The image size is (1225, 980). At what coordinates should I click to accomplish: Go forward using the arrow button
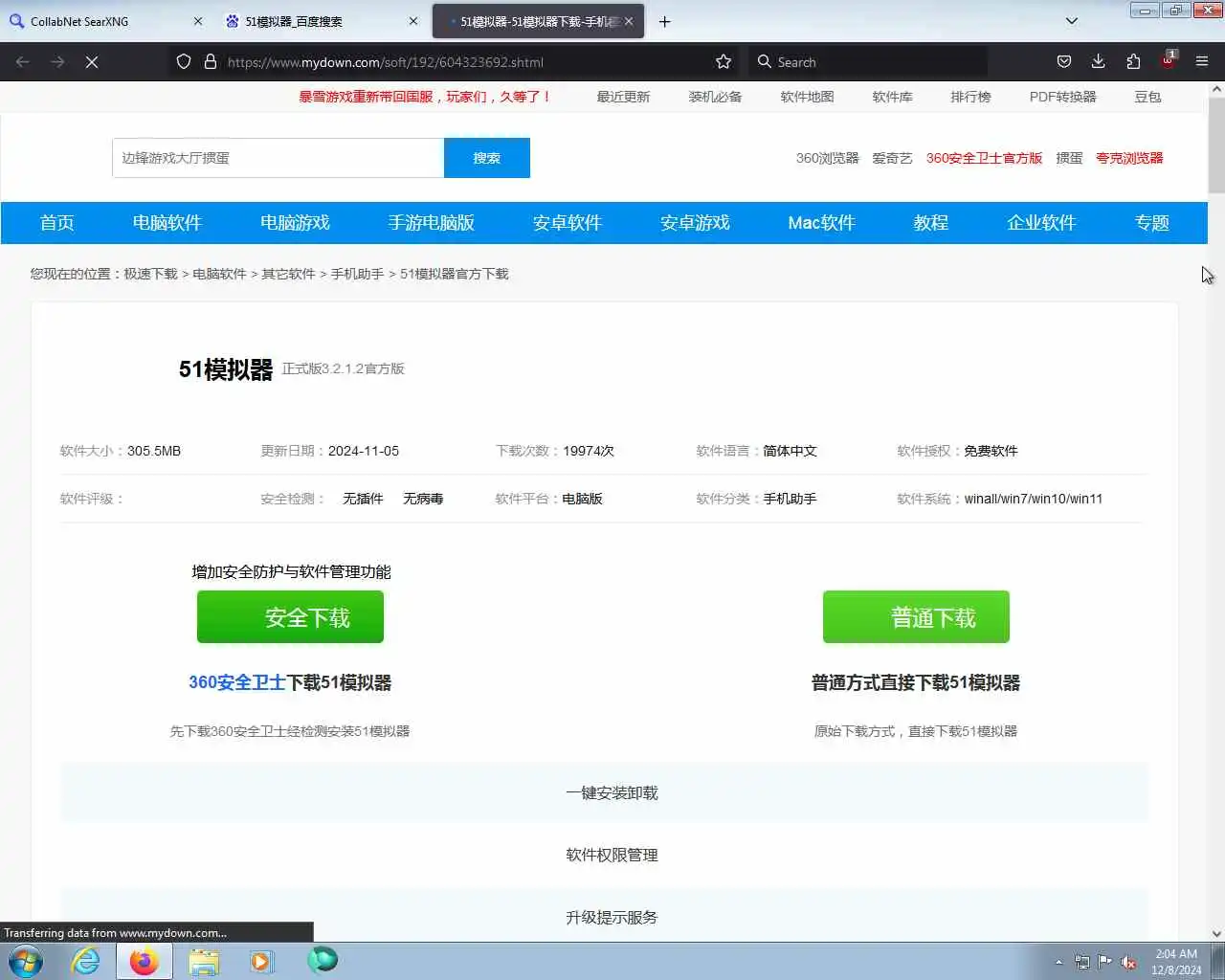pyautogui.click(x=57, y=61)
